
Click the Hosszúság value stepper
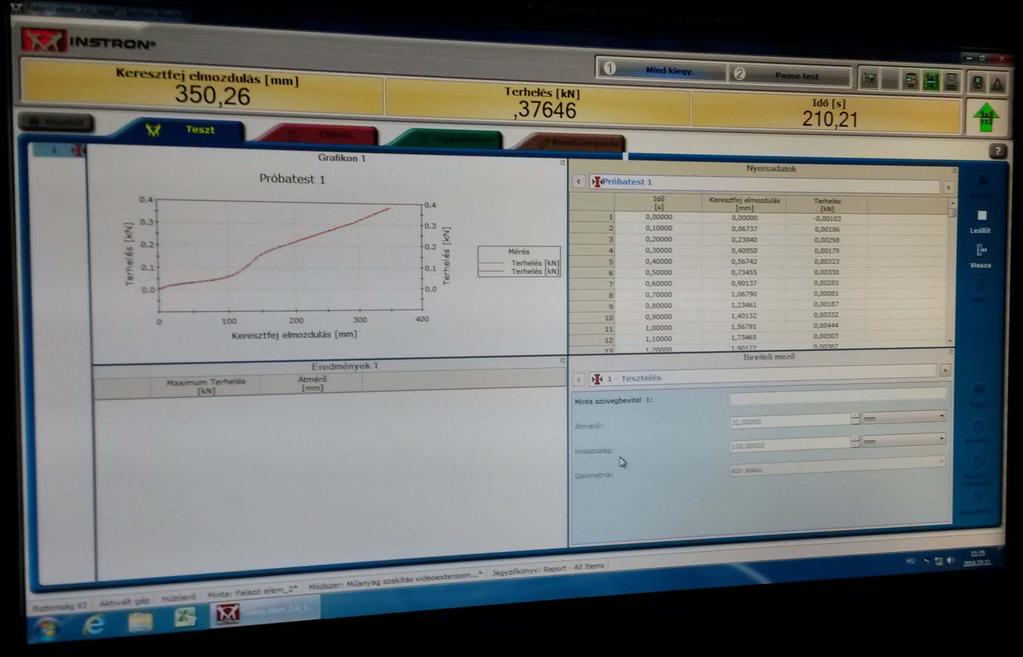tap(855, 442)
